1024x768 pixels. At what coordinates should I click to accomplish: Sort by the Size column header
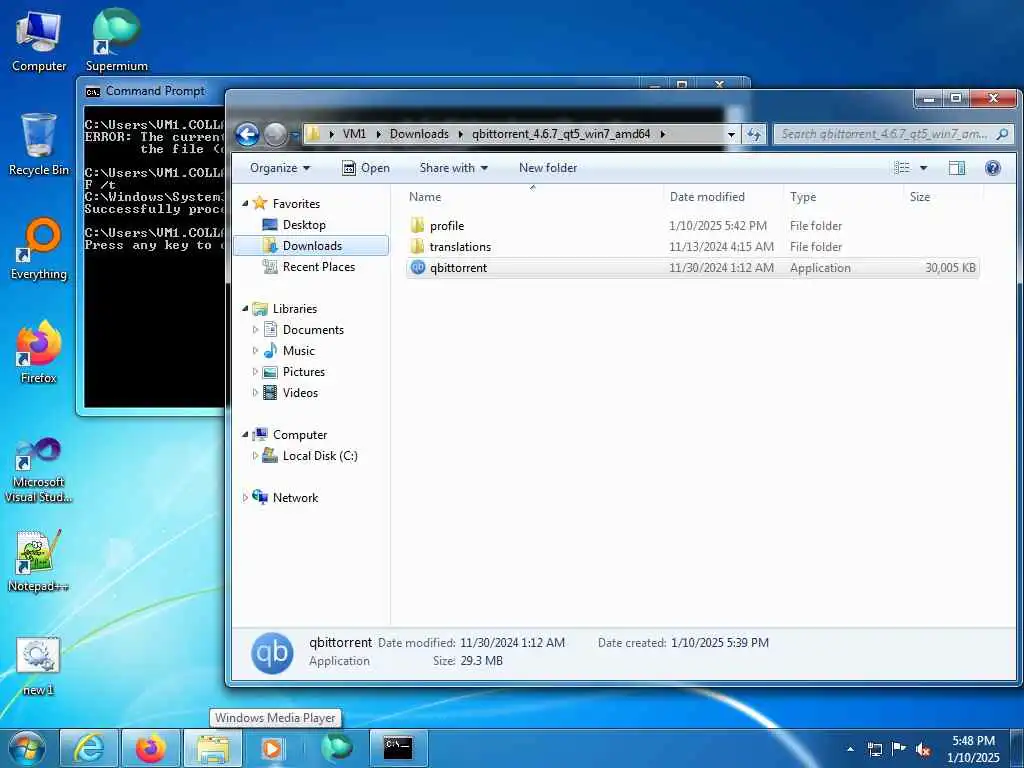coord(943,197)
